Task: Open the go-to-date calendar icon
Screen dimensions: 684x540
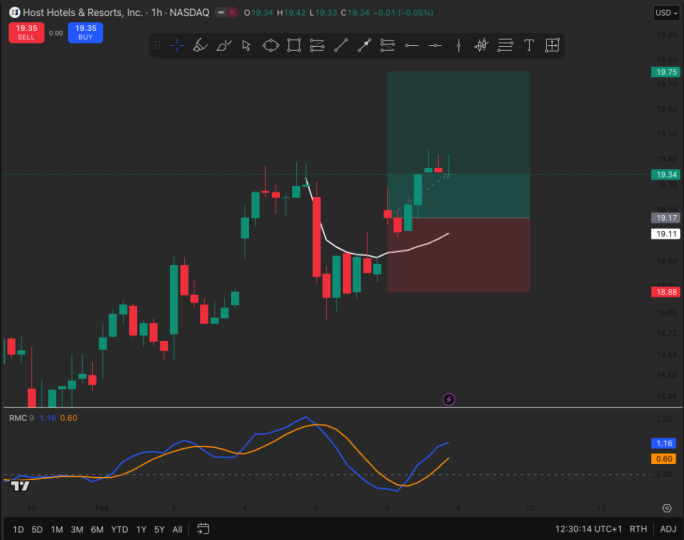Action: point(203,529)
